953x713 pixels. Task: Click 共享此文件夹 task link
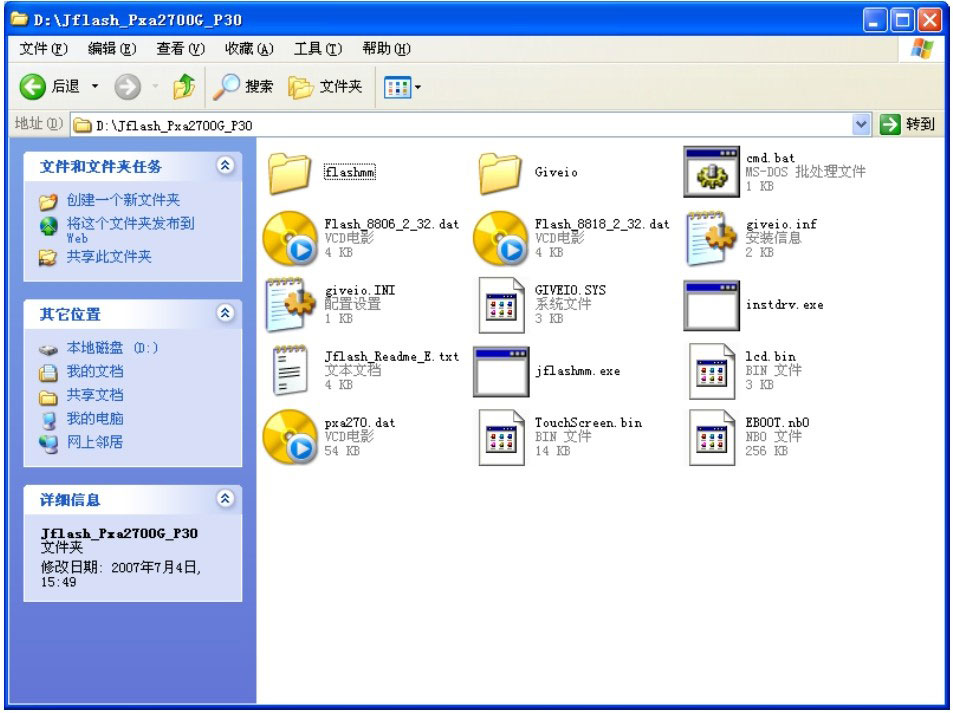[109, 257]
